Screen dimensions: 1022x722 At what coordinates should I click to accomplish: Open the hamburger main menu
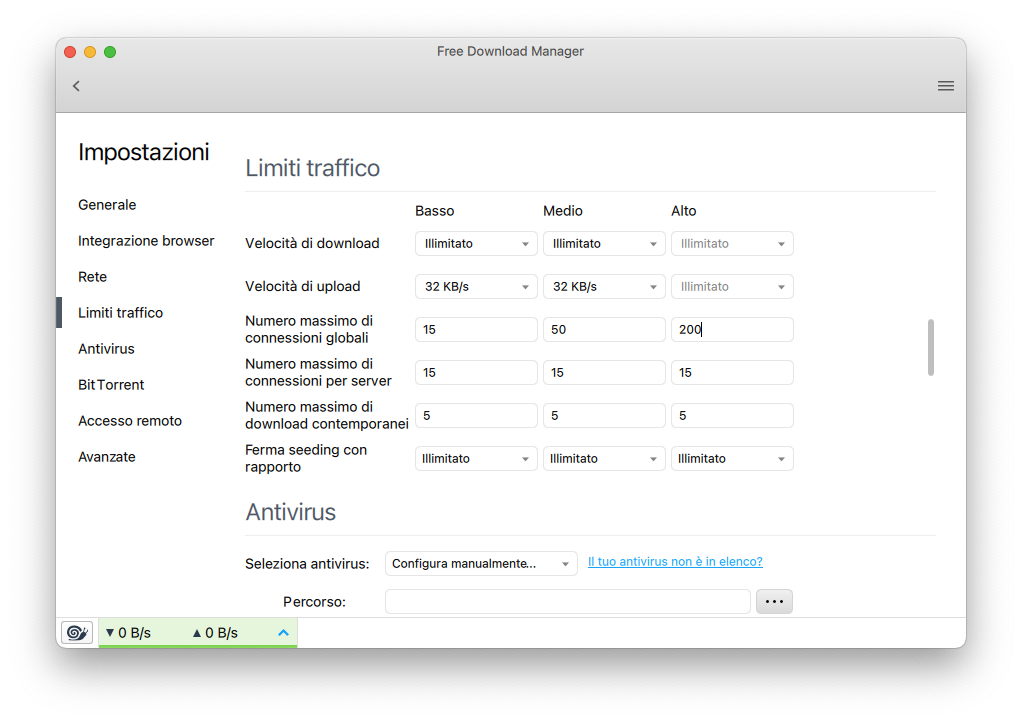coord(946,86)
